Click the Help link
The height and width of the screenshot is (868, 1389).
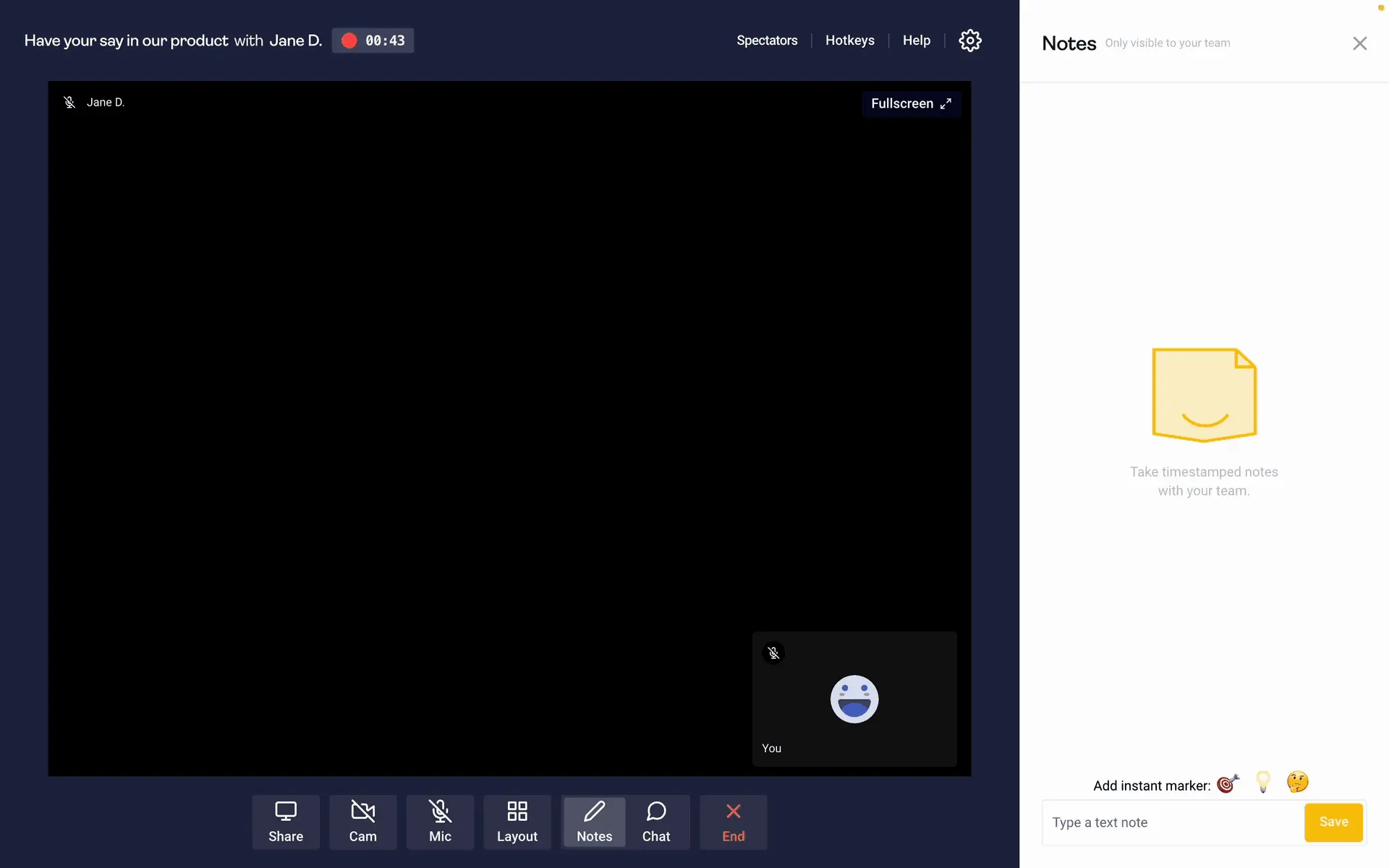click(916, 41)
